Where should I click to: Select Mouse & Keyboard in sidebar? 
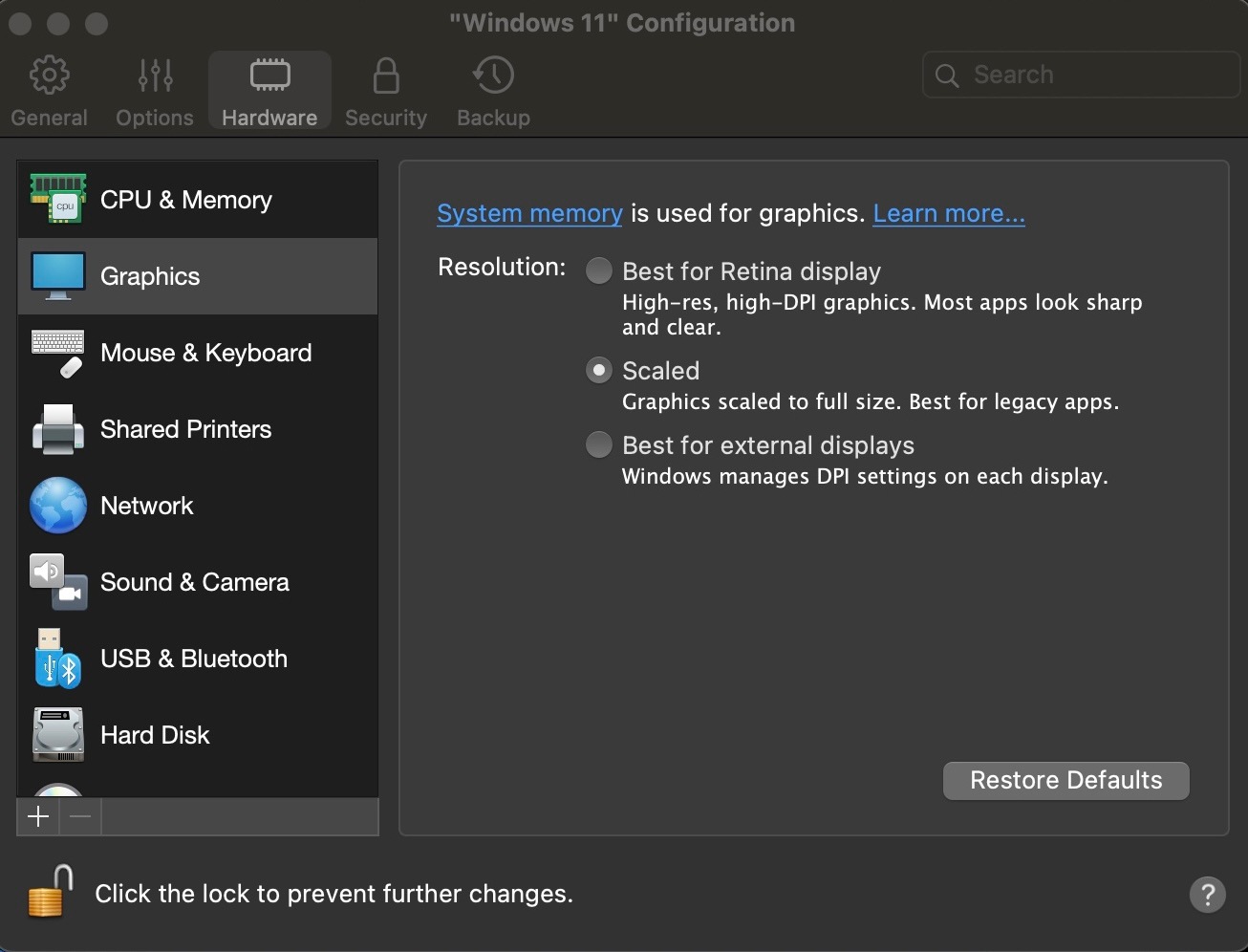[198, 353]
